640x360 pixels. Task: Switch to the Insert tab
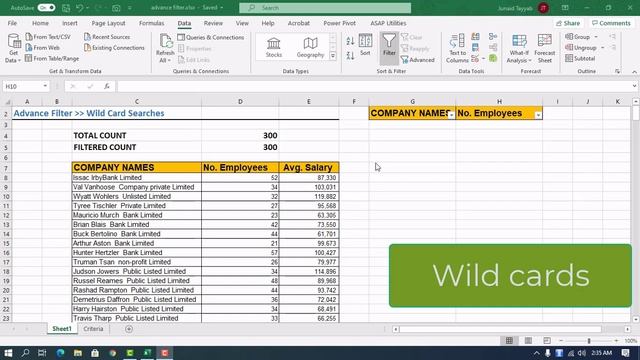(70, 23)
